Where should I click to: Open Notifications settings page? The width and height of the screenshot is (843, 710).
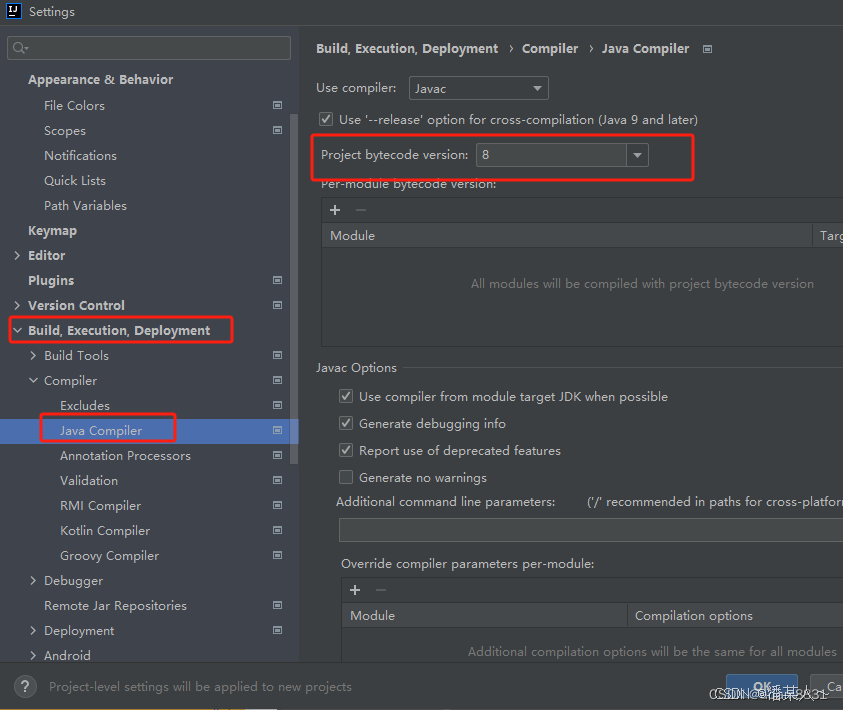(x=80, y=155)
